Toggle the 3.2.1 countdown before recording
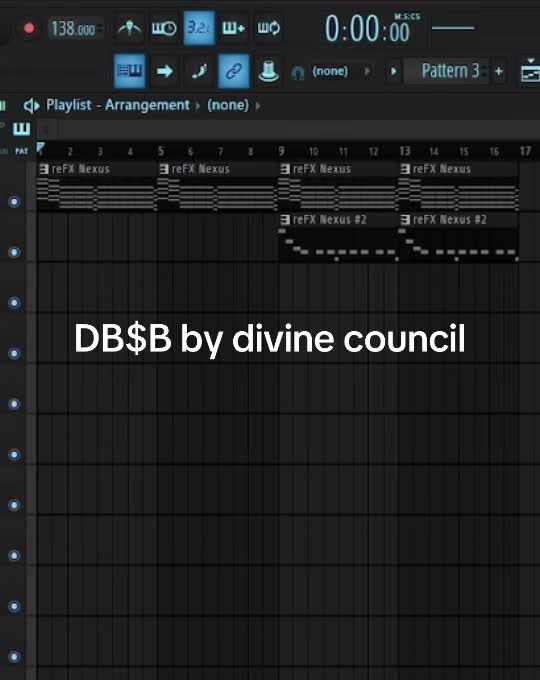The width and height of the screenshot is (540, 680). click(x=199, y=28)
